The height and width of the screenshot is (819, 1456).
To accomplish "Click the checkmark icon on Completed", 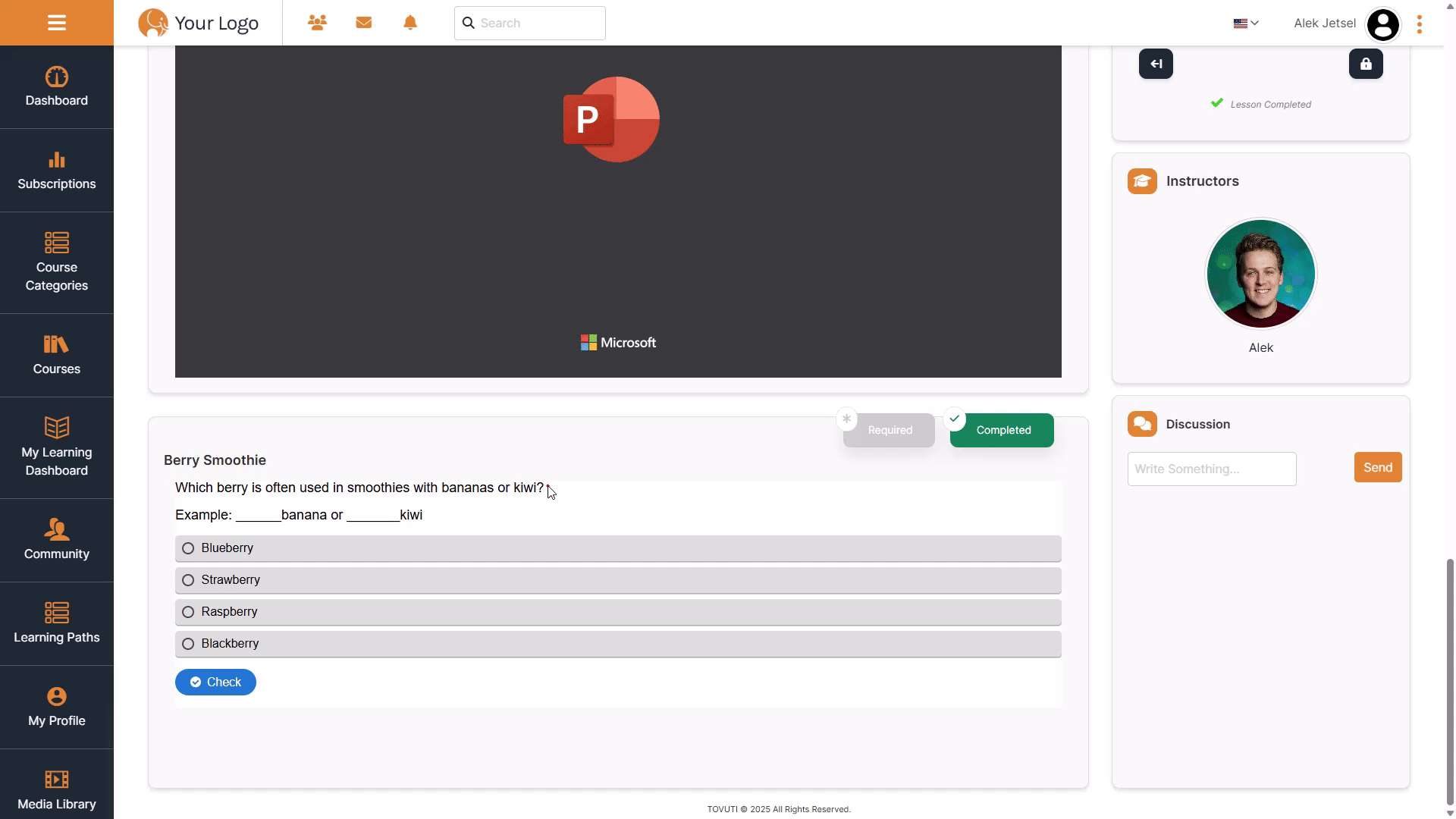I will click(954, 419).
